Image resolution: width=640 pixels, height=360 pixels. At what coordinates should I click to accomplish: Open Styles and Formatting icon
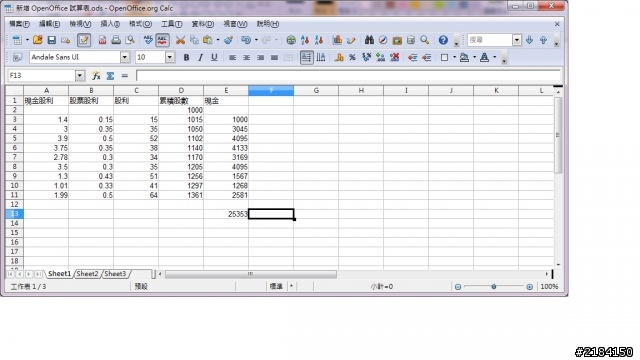point(17,58)
